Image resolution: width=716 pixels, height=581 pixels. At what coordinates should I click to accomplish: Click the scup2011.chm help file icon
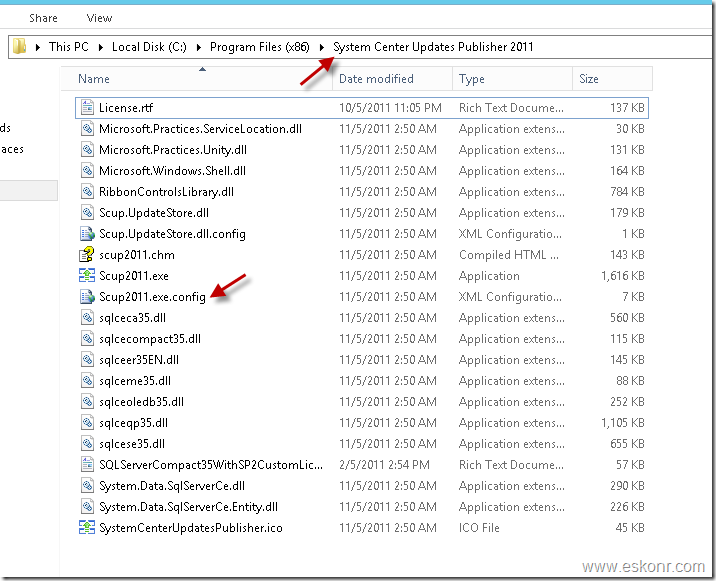pyautogui.click(x=87, y=254)
